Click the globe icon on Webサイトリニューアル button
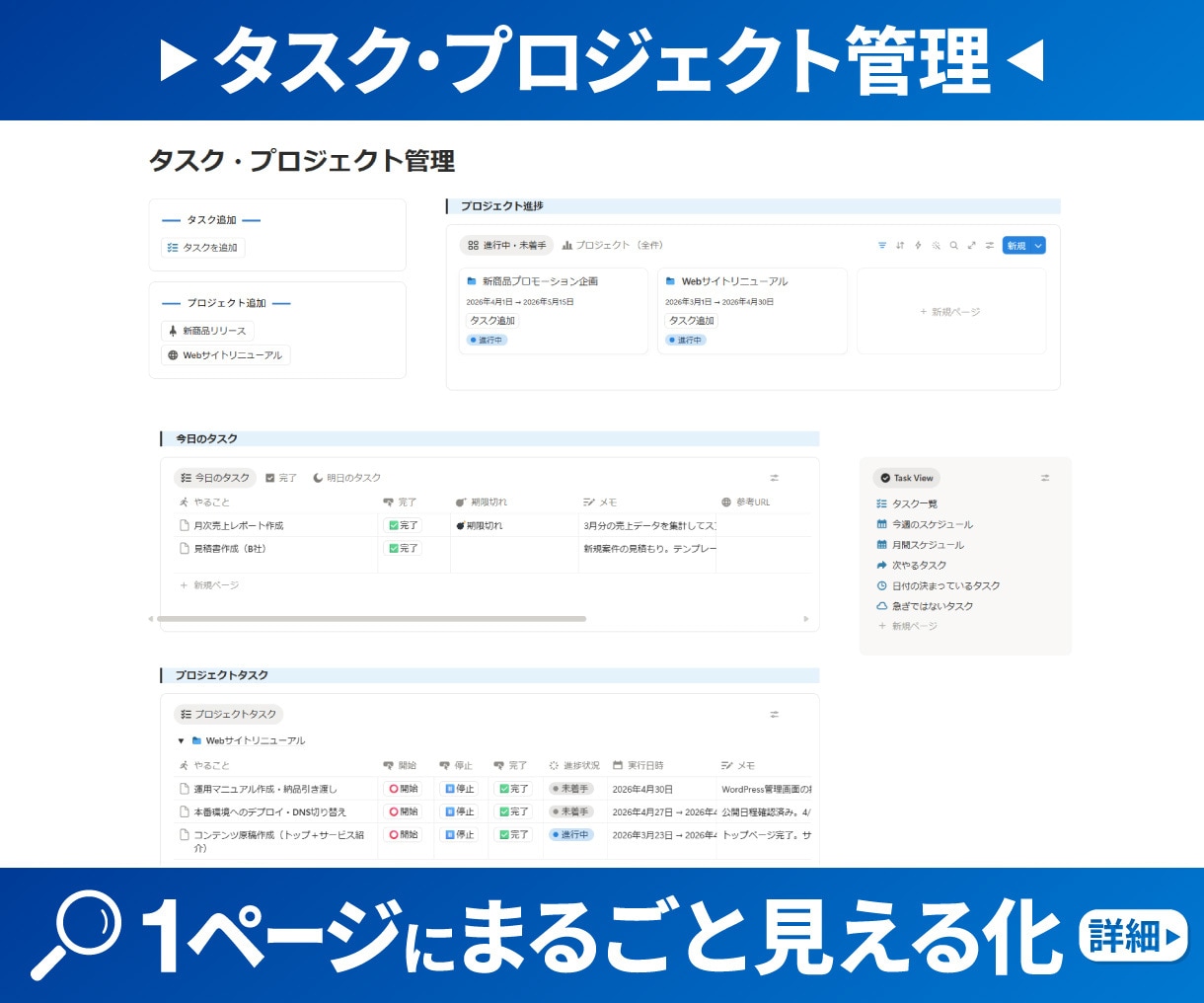The width and height of the screenshot is (1204, 1003). point(173,355)
